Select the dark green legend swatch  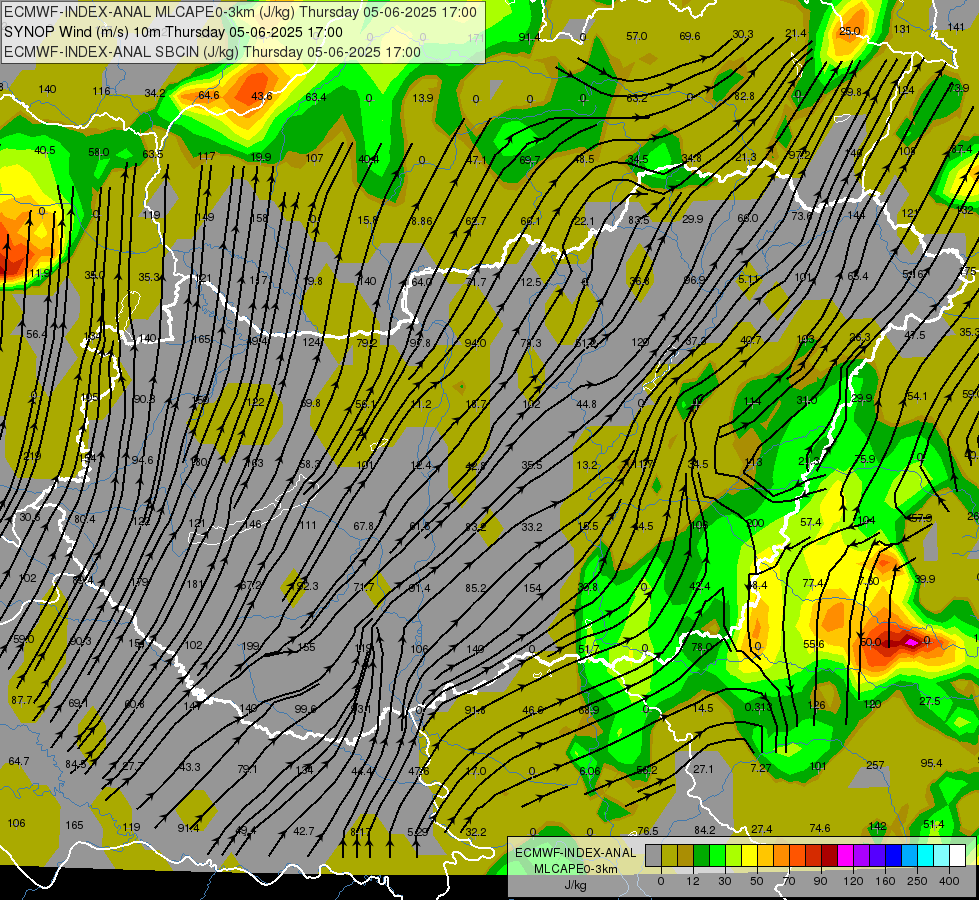click(x=701, y=855)
